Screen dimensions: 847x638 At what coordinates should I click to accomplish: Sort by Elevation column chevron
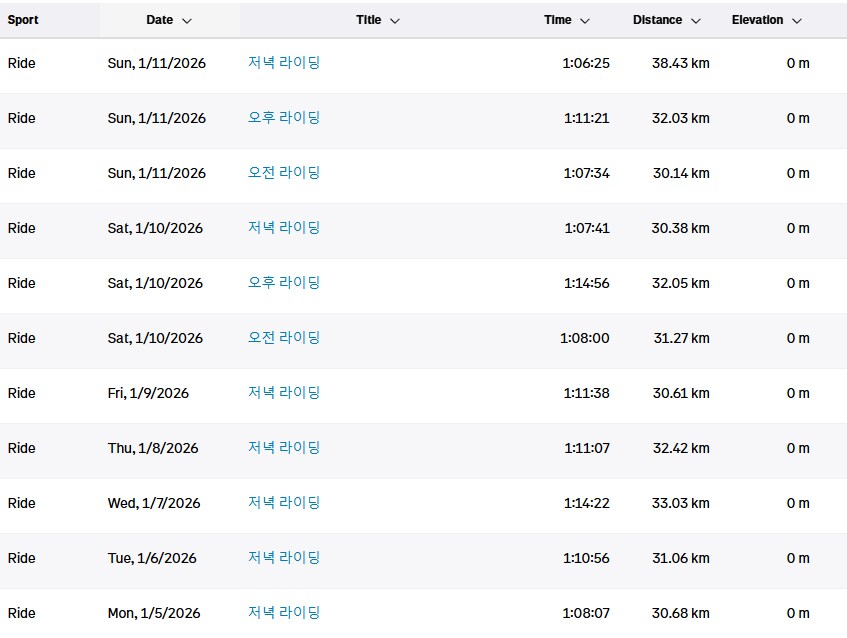pyautogui.click(x=797, y=21)
